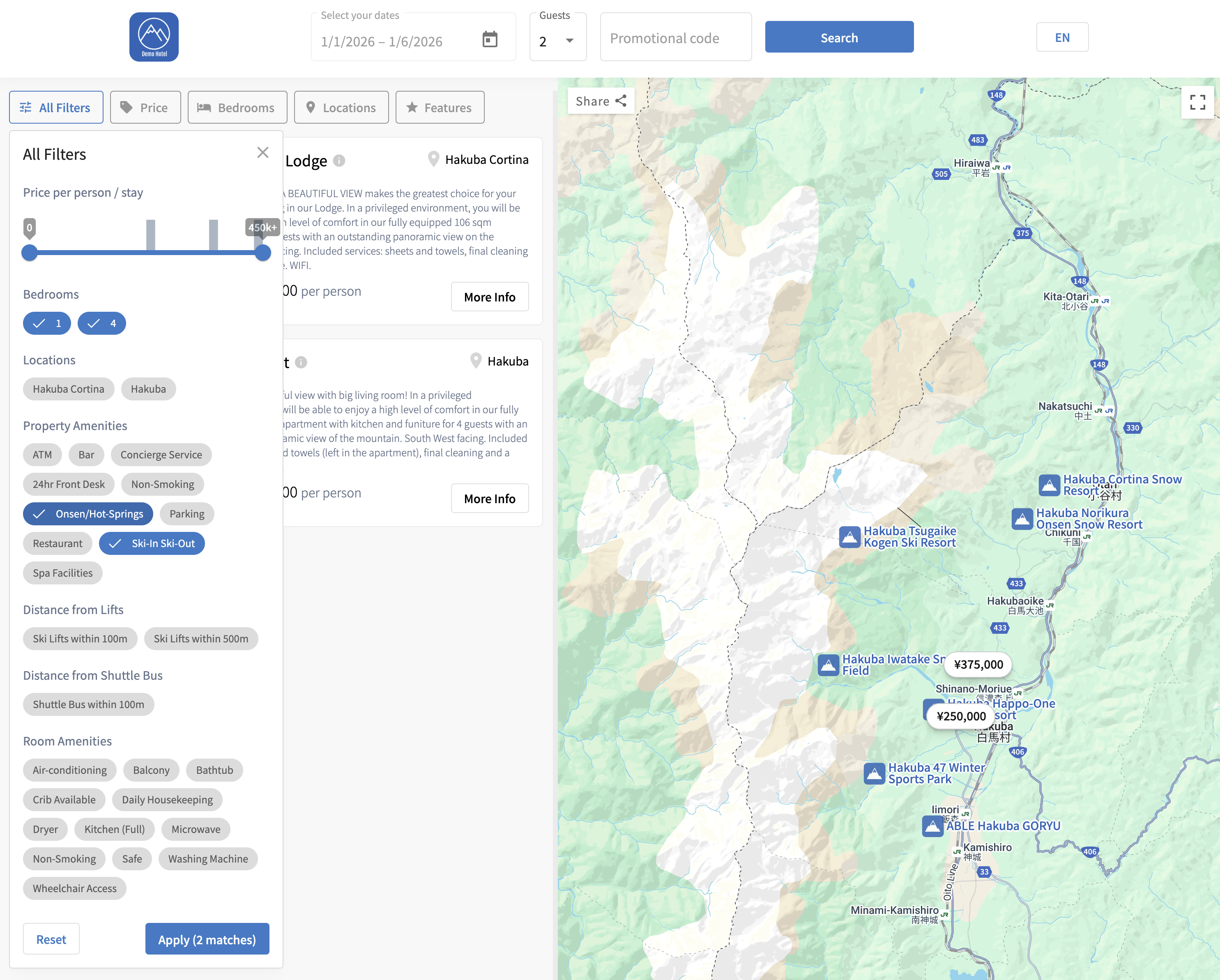
Task: Toggle off the 4 bedrooms chip
Action: 102,324
